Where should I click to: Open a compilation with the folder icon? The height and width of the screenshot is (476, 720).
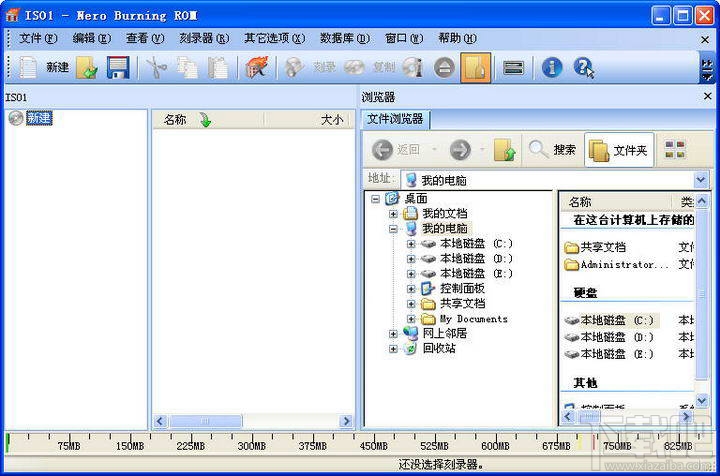coord(86,68)
